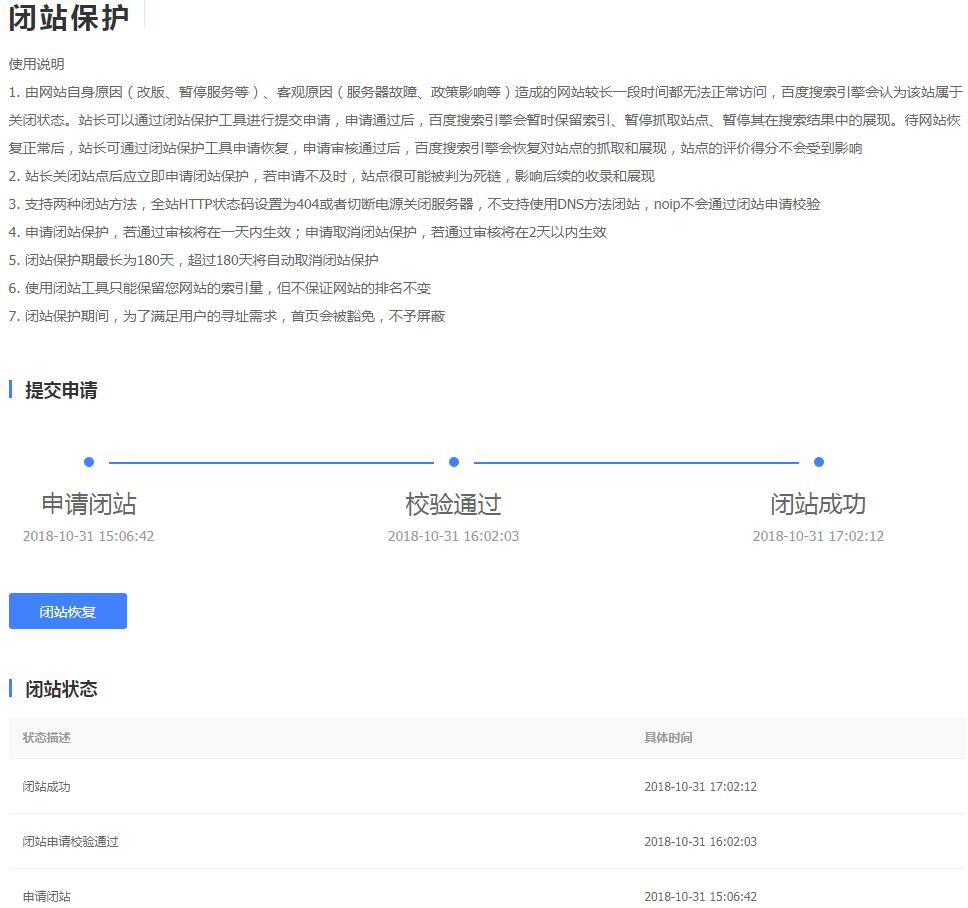Viewport: 968px width, 908px height.
Task: Select the 申请闭站 step label
Action: (89, 504)
